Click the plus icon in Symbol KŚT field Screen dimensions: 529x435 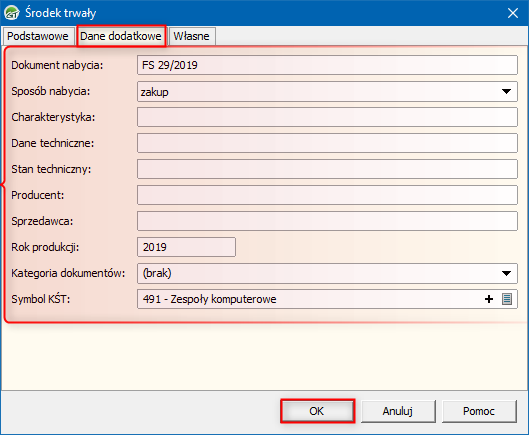(489, 299)
